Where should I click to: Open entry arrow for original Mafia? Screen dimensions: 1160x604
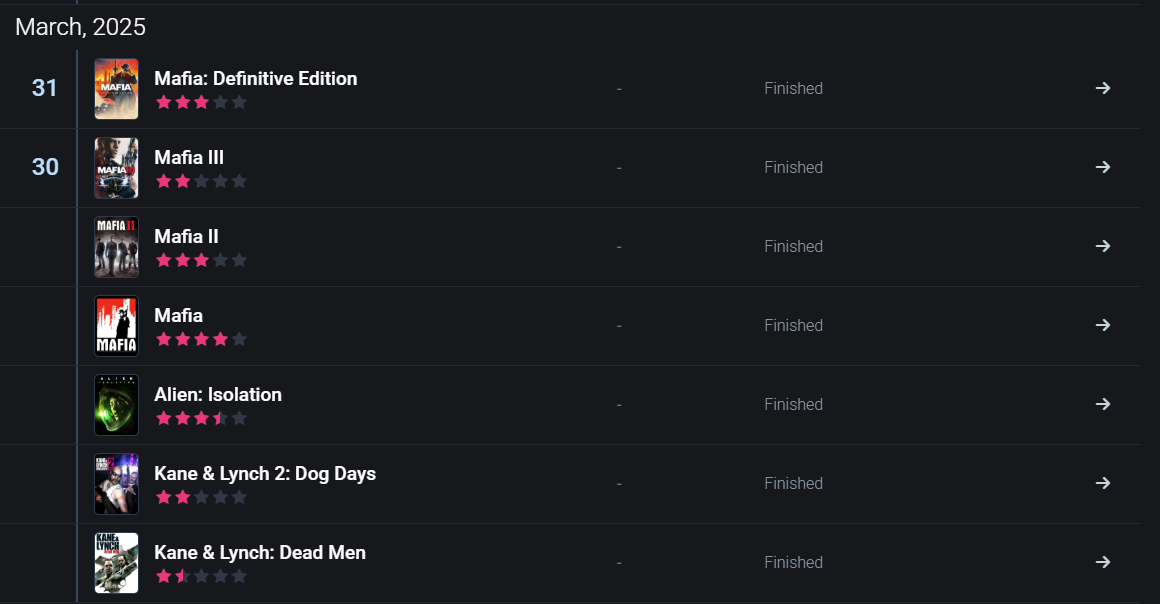tap(1102, 325)
